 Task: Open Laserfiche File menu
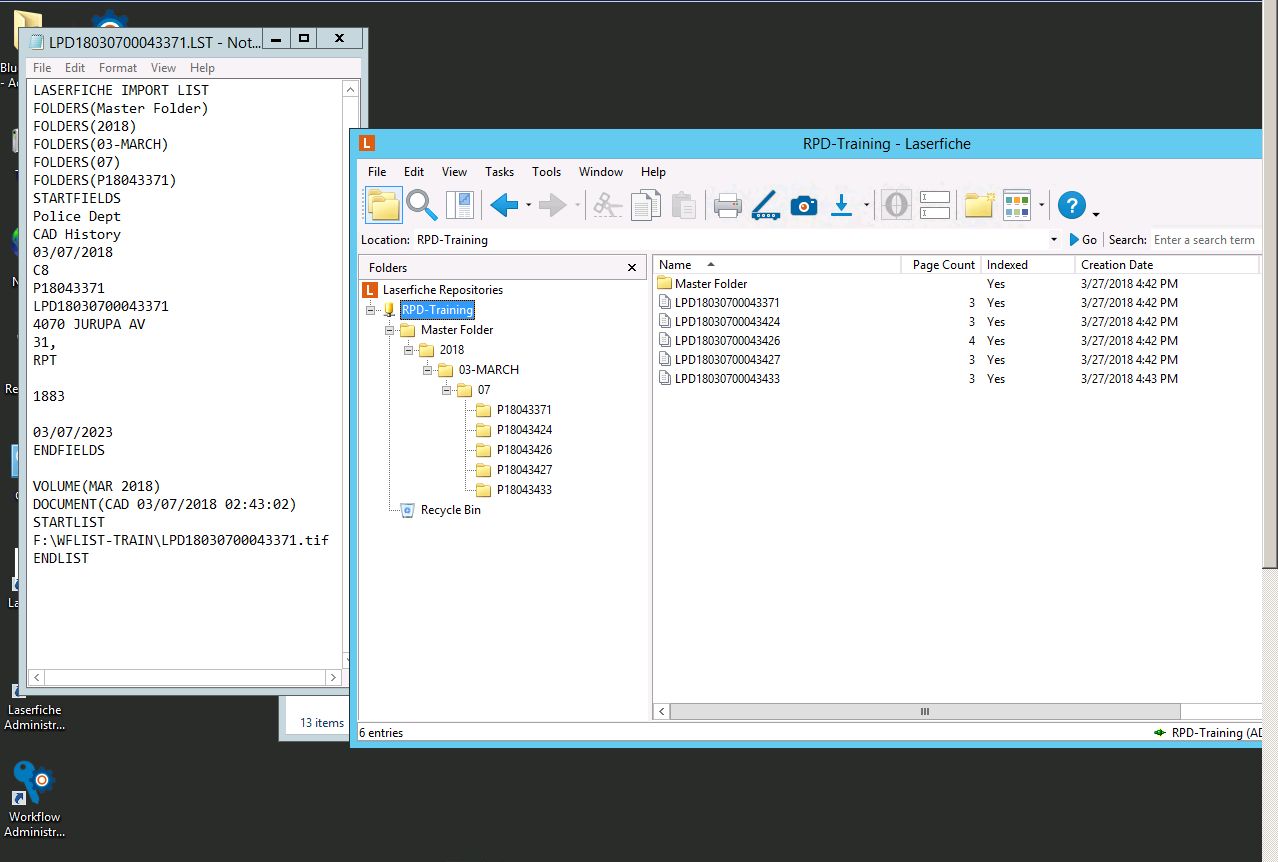pyautogui.click(x=377, y=172)
